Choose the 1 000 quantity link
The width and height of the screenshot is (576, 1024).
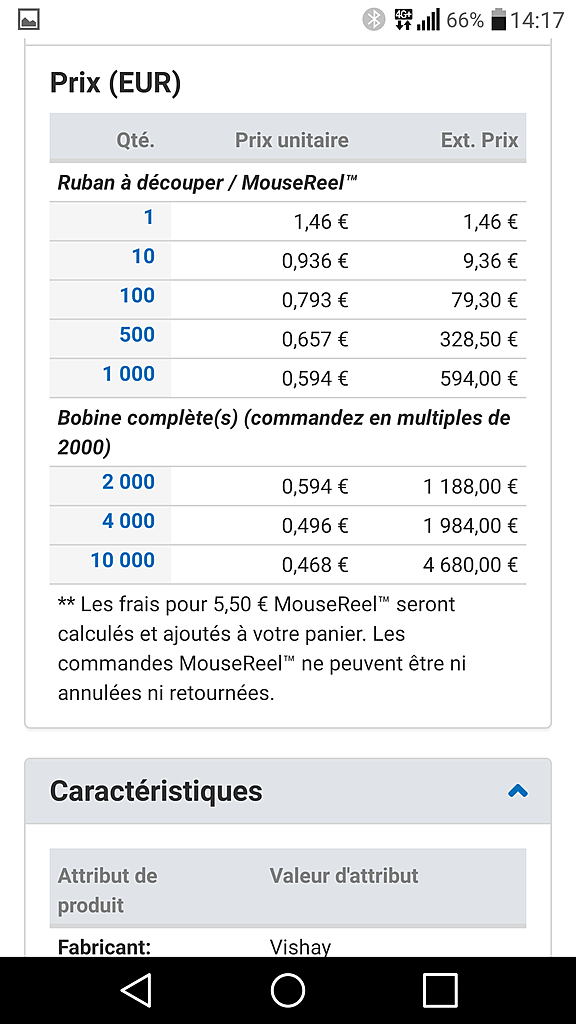tap(129, 374)
